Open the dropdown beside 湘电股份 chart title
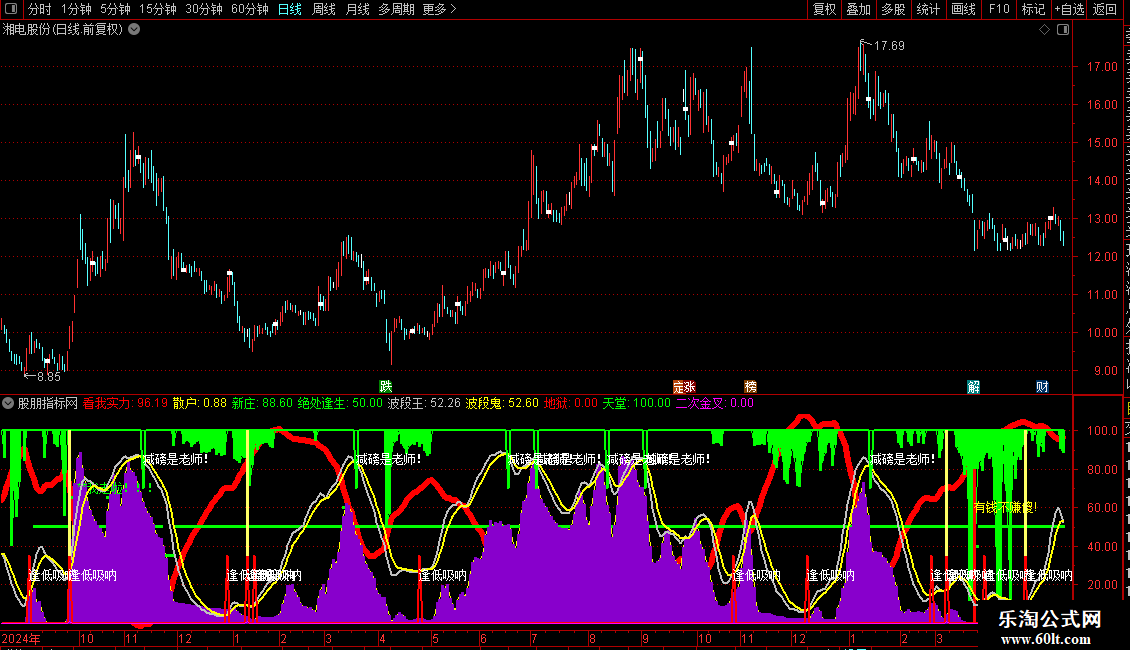Image resolution: width=1130 pixels, height=650 pixels. 134,30
